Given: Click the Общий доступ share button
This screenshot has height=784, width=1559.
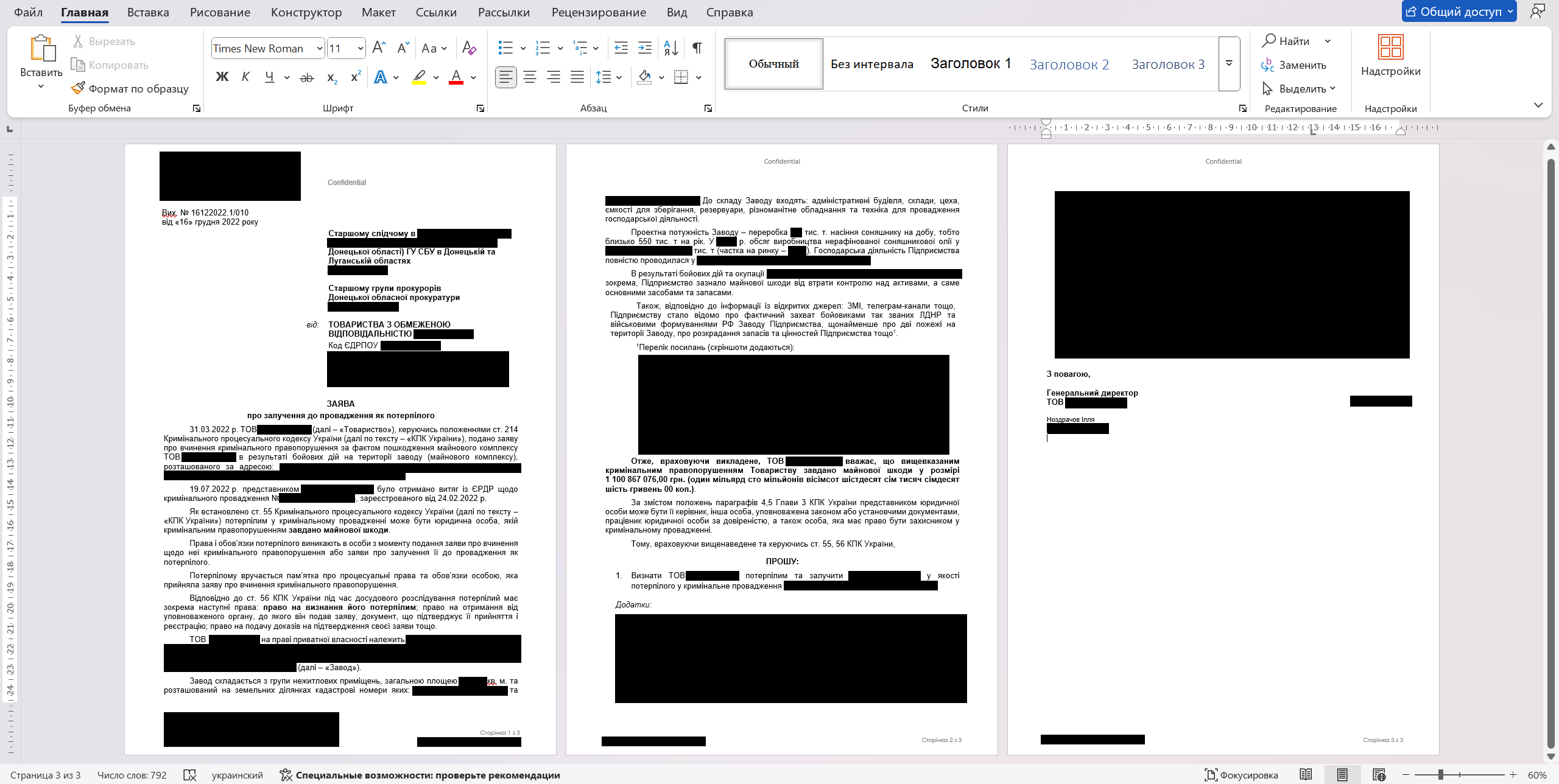Looking at the screenshot, I should 1459,12.
